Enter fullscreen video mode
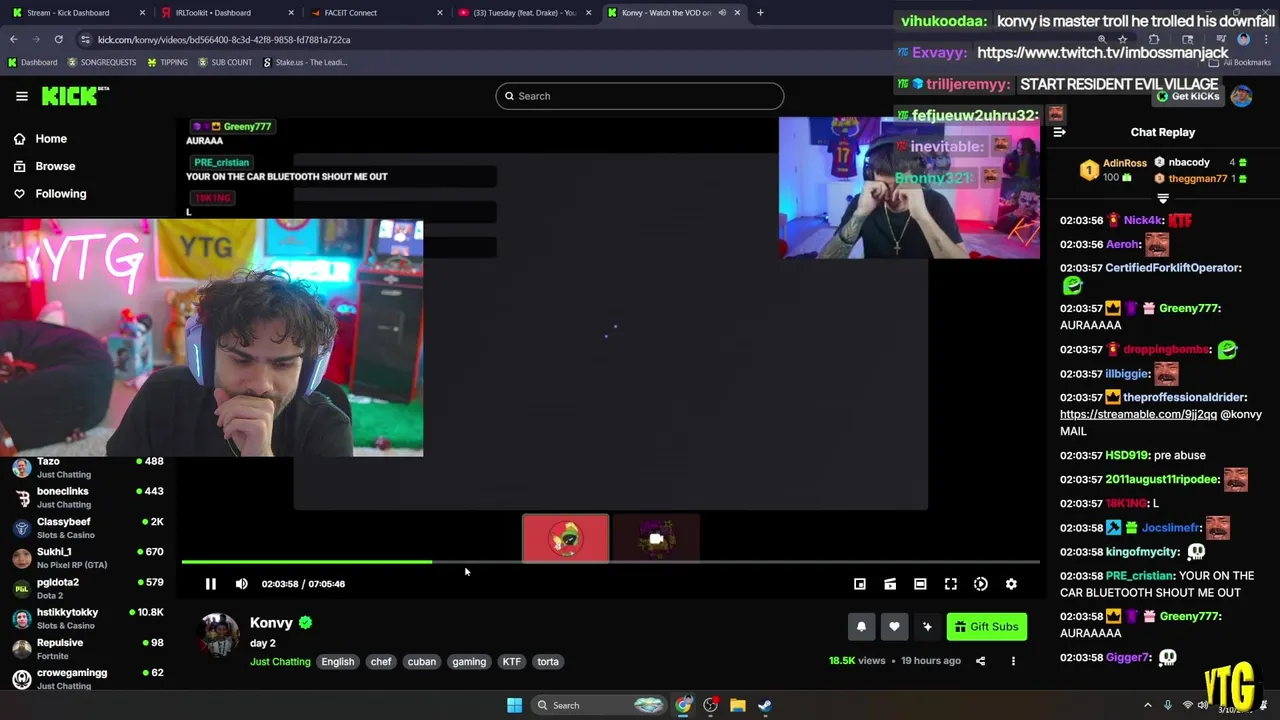The width and height of the screenshot is (1280, 720). pos(951,584)
